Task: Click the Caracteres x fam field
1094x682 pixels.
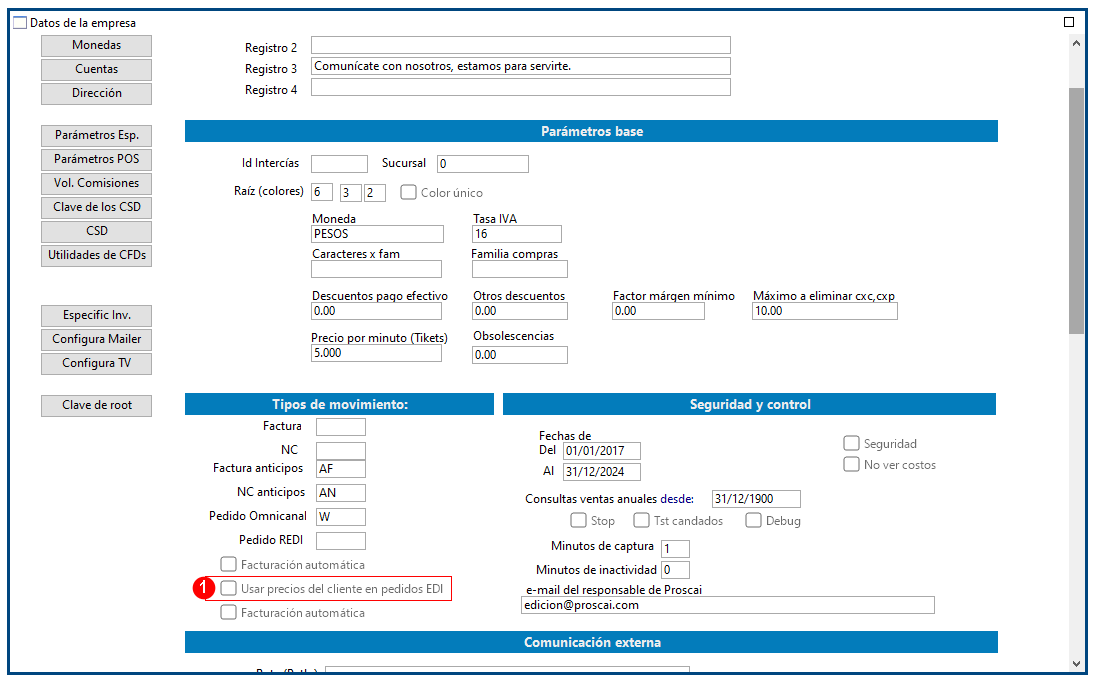Action: point(377,269)
